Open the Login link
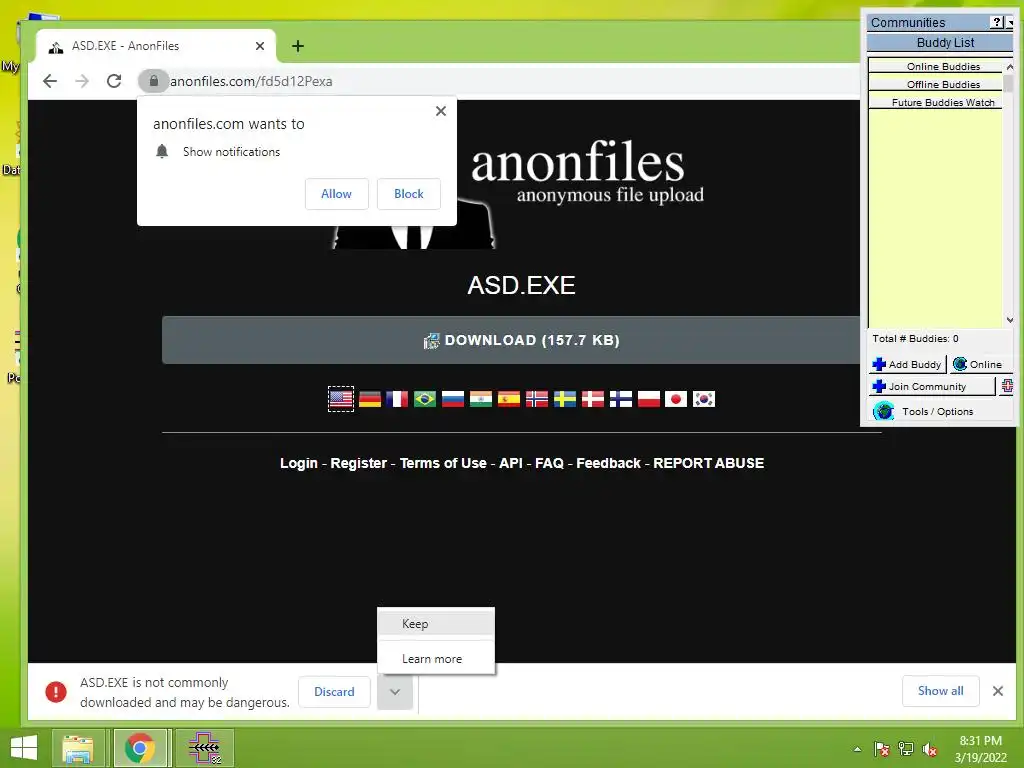 coord(298,463)
